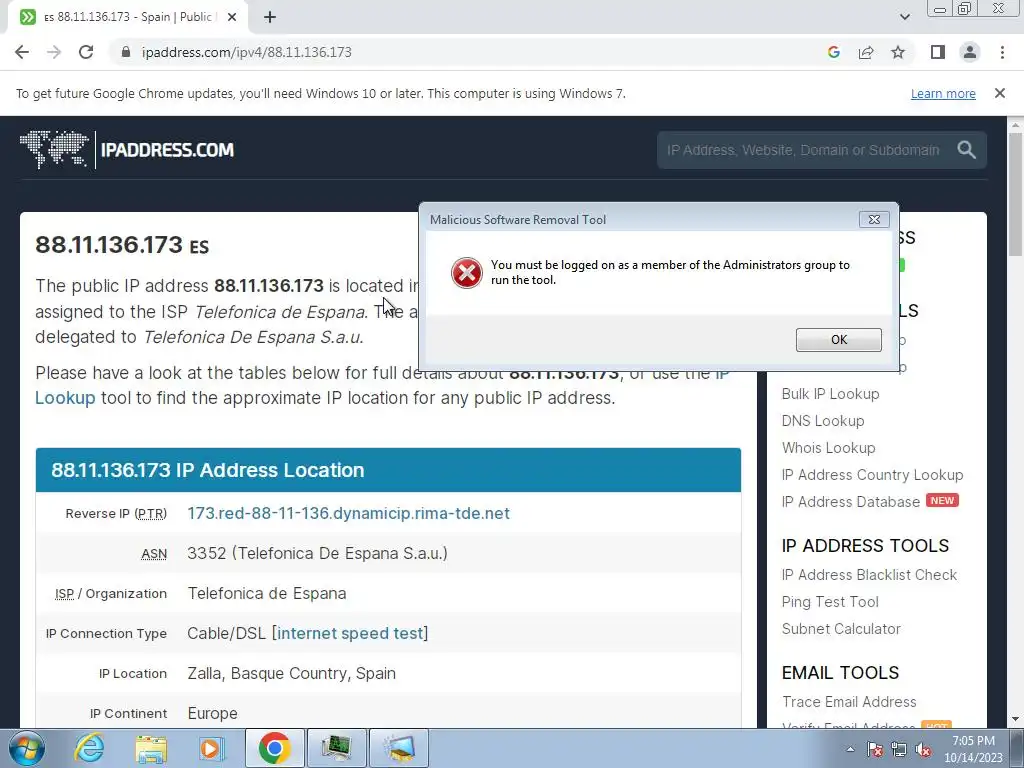Image resolution: width=1024 pixels, height=768 pixels.
Task: Open Windows Explorer folder from taskbar
Action: [151, 748]
